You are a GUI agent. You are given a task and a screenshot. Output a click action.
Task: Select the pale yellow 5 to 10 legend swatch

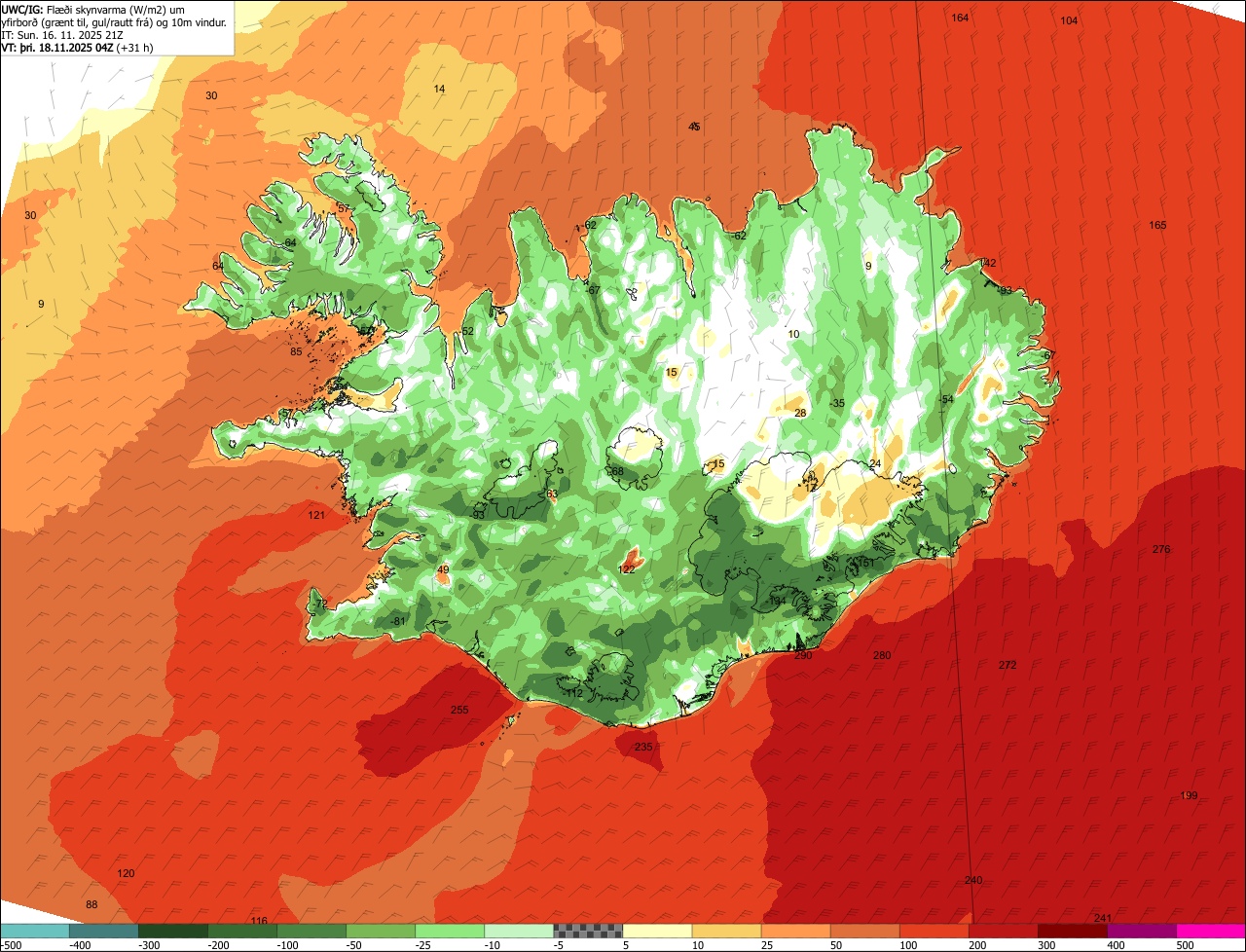tap(657, 931)
